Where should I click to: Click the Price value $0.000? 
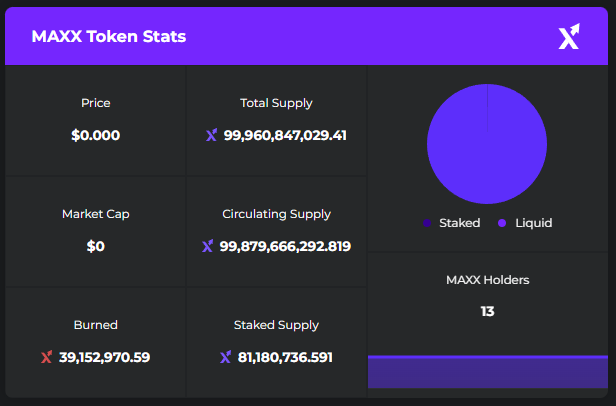point(96,135)
